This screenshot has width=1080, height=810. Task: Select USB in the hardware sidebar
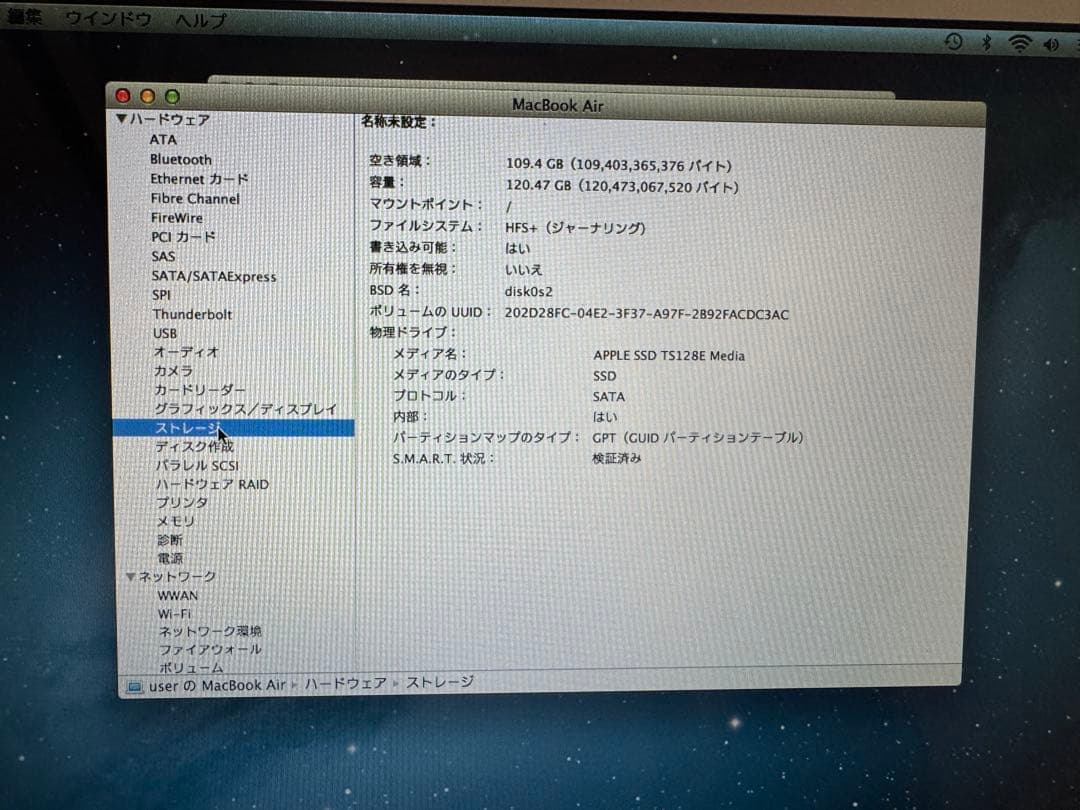tap(165, 333)
